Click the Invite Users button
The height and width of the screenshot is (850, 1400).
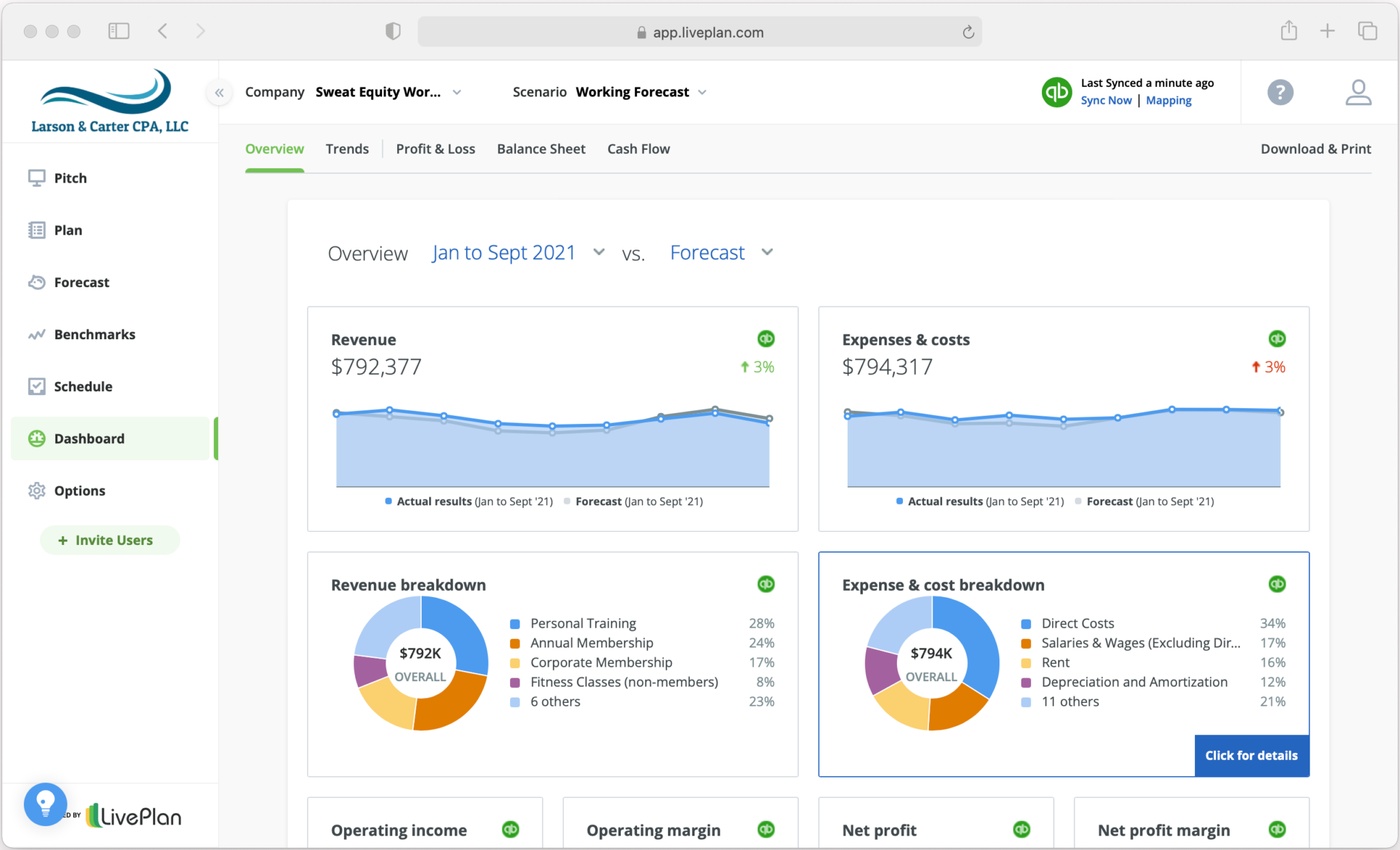109,540
